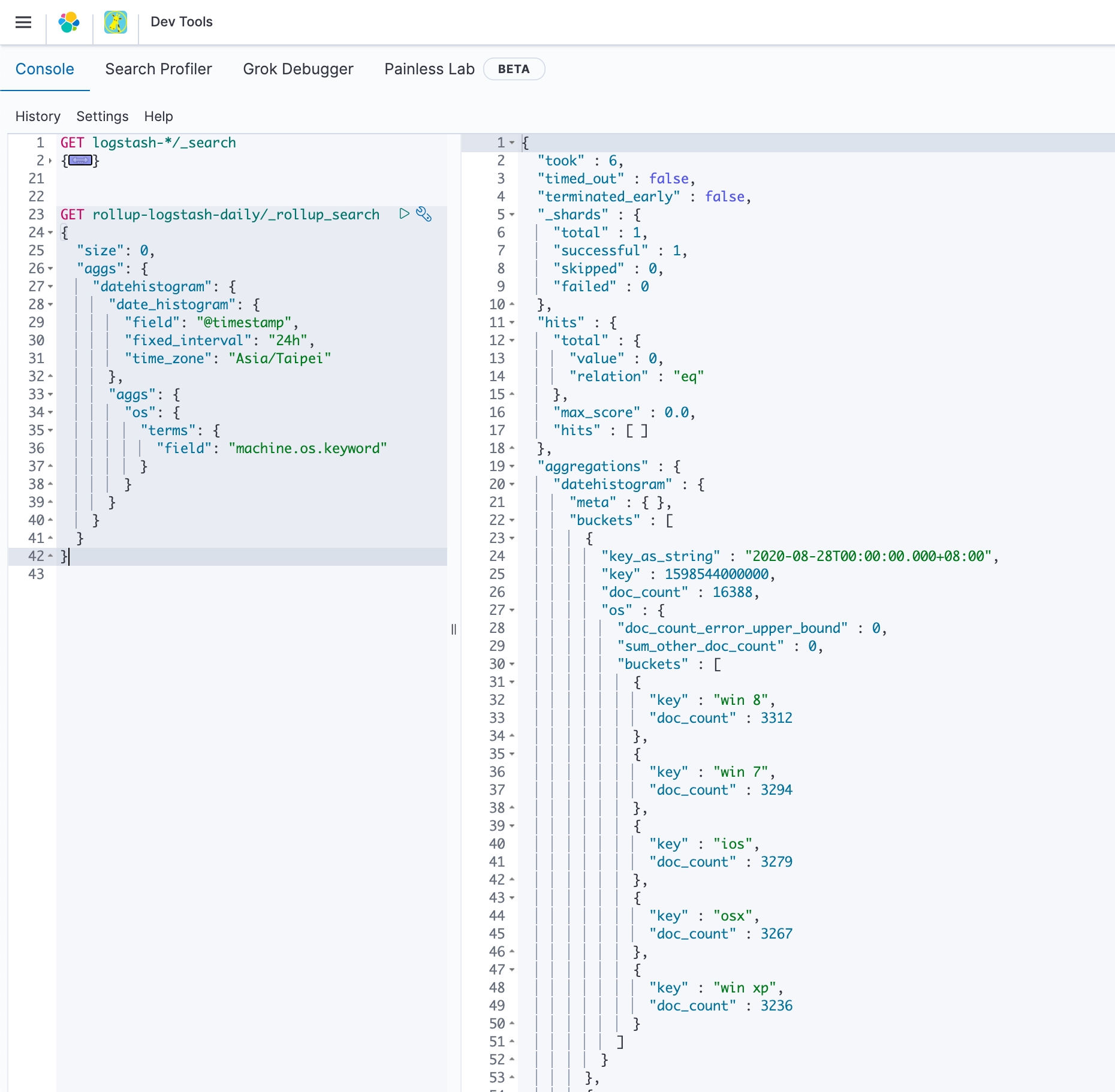
Task: Open console Settings
Action: [103, 116]
